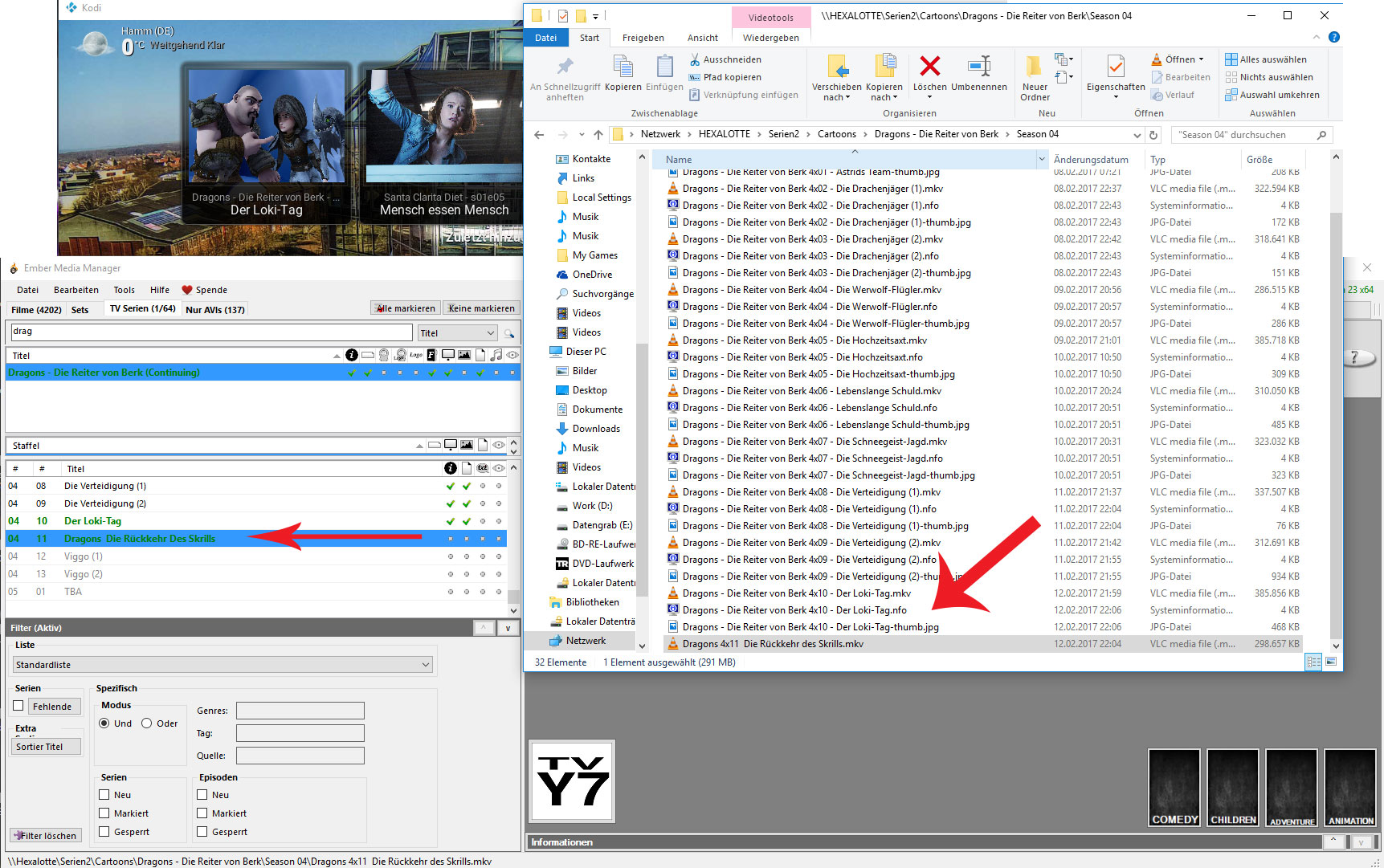The height and width of the screenshot is (868, 1384).
Task: Open Kopieren nach dropdown in ribbon
Action: [x=884, y=92]
